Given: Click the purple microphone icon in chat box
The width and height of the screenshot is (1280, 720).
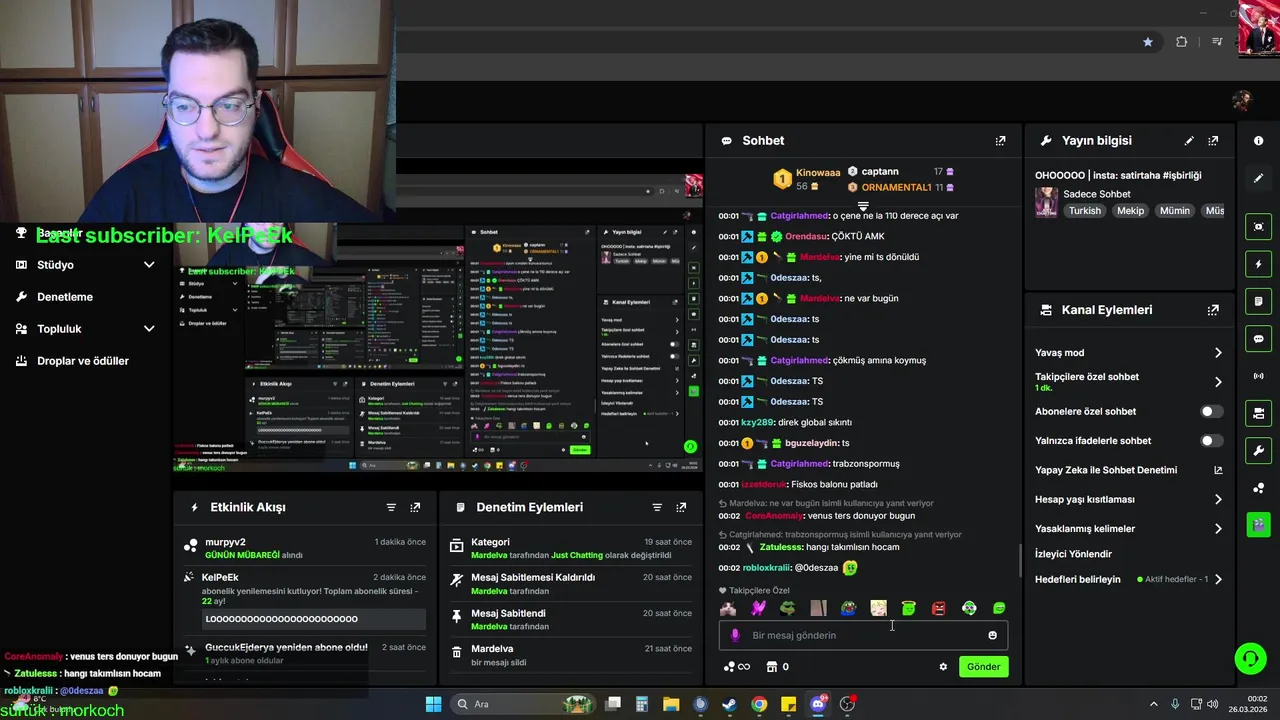Looking at the screenshot, I should (x=735, y=635).
